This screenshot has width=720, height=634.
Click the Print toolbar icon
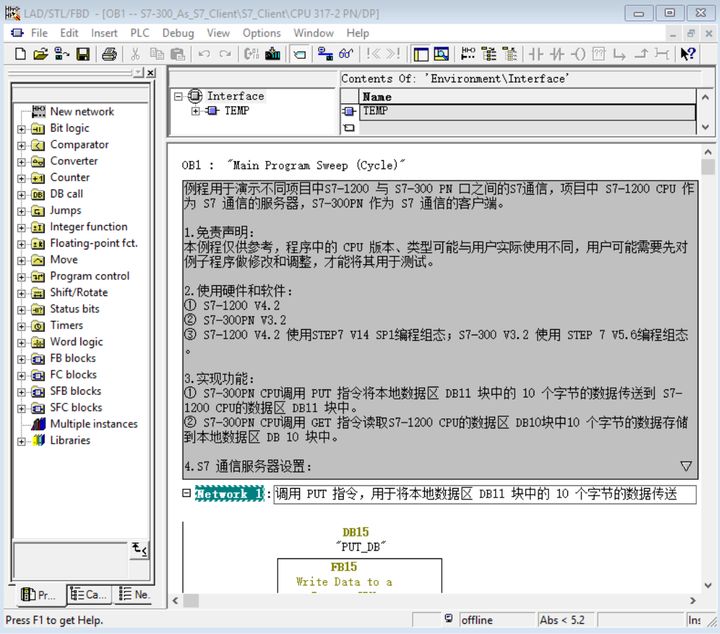click(x=109, y=54)
